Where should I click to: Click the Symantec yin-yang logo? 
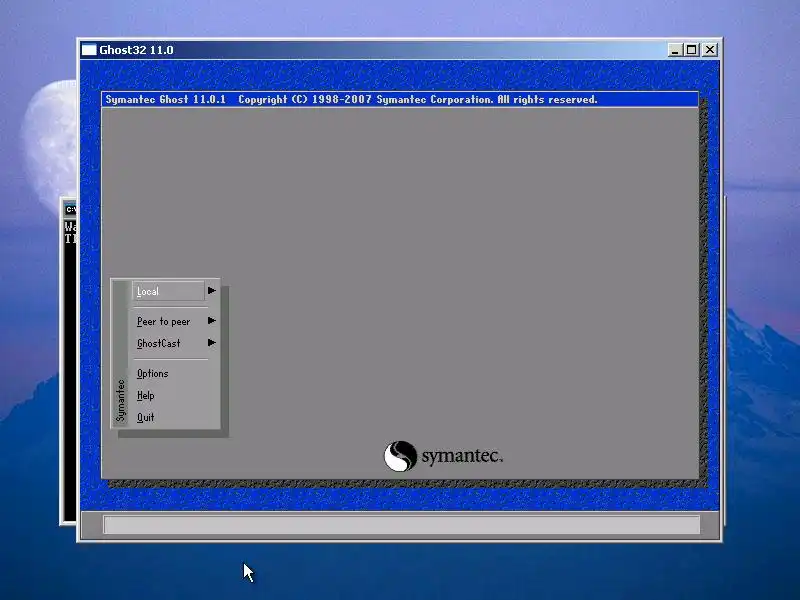click(x=400, y=456)
